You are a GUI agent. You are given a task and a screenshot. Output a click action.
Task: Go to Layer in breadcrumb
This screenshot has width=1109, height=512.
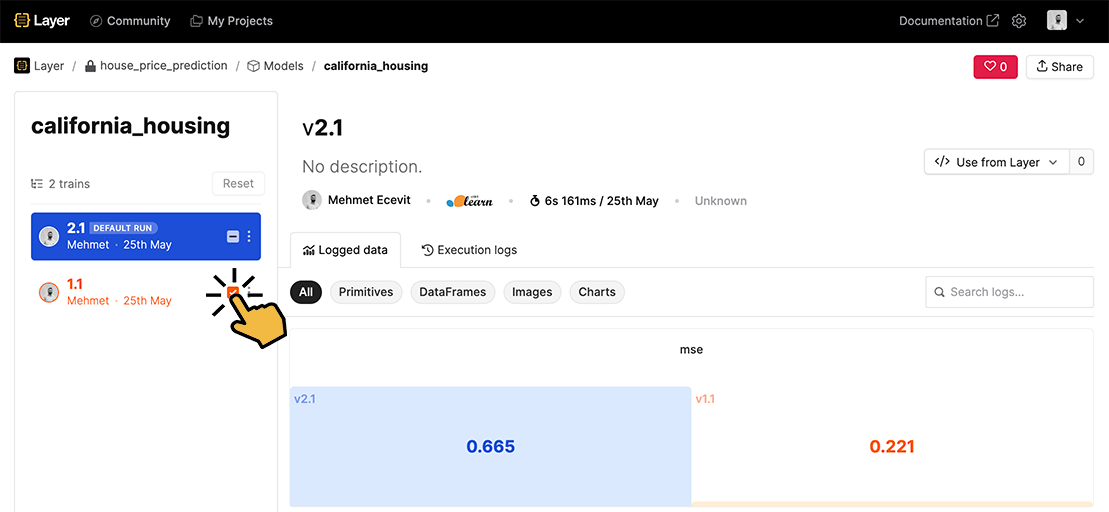[x=39, y=66]
